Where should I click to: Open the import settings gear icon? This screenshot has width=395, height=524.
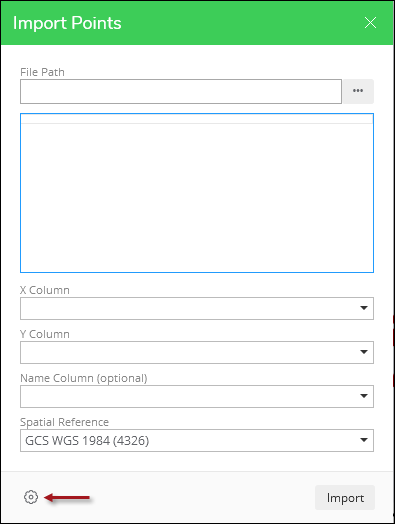click(31, 497)
